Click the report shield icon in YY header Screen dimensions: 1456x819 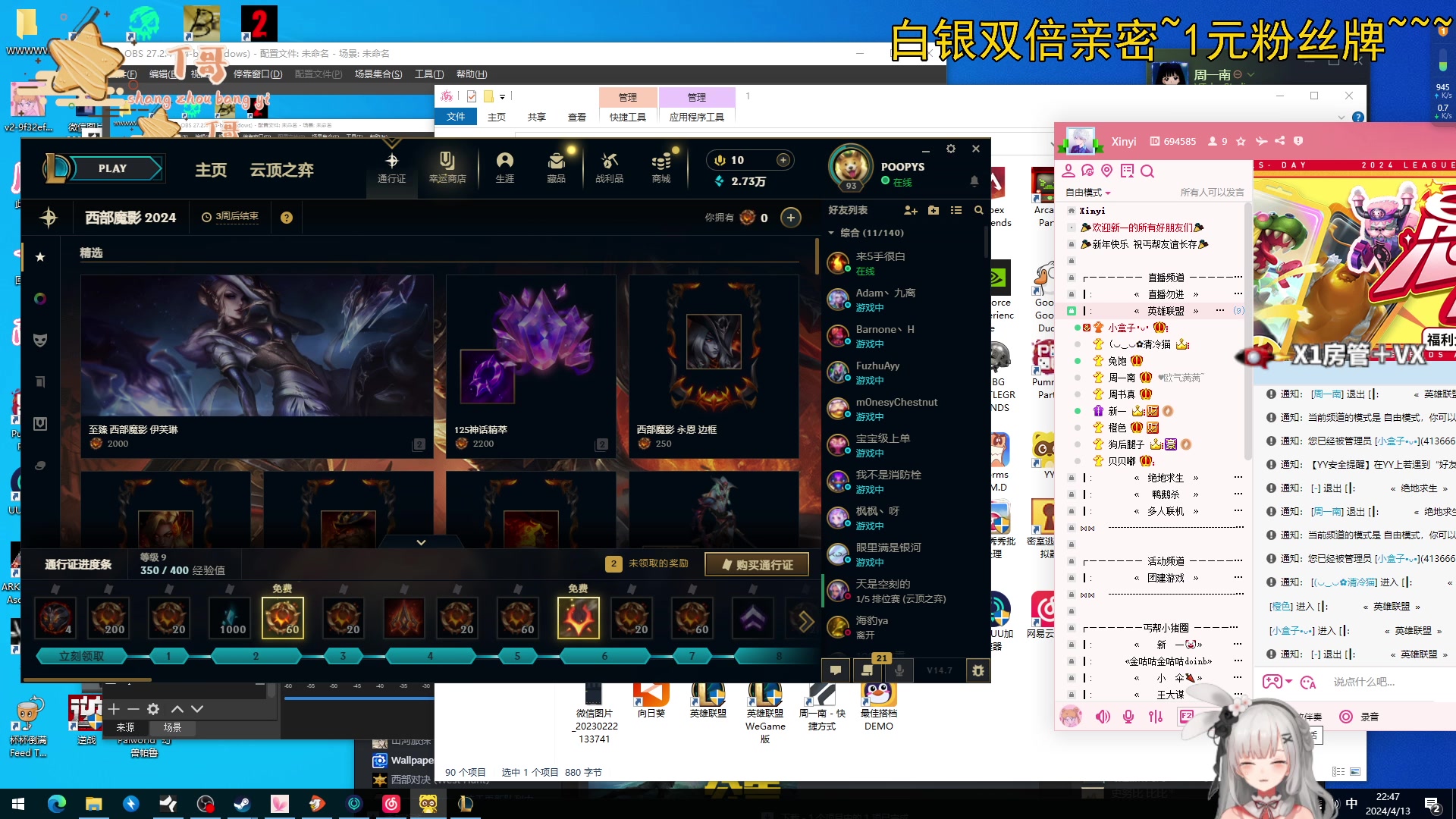point(1298,141)
